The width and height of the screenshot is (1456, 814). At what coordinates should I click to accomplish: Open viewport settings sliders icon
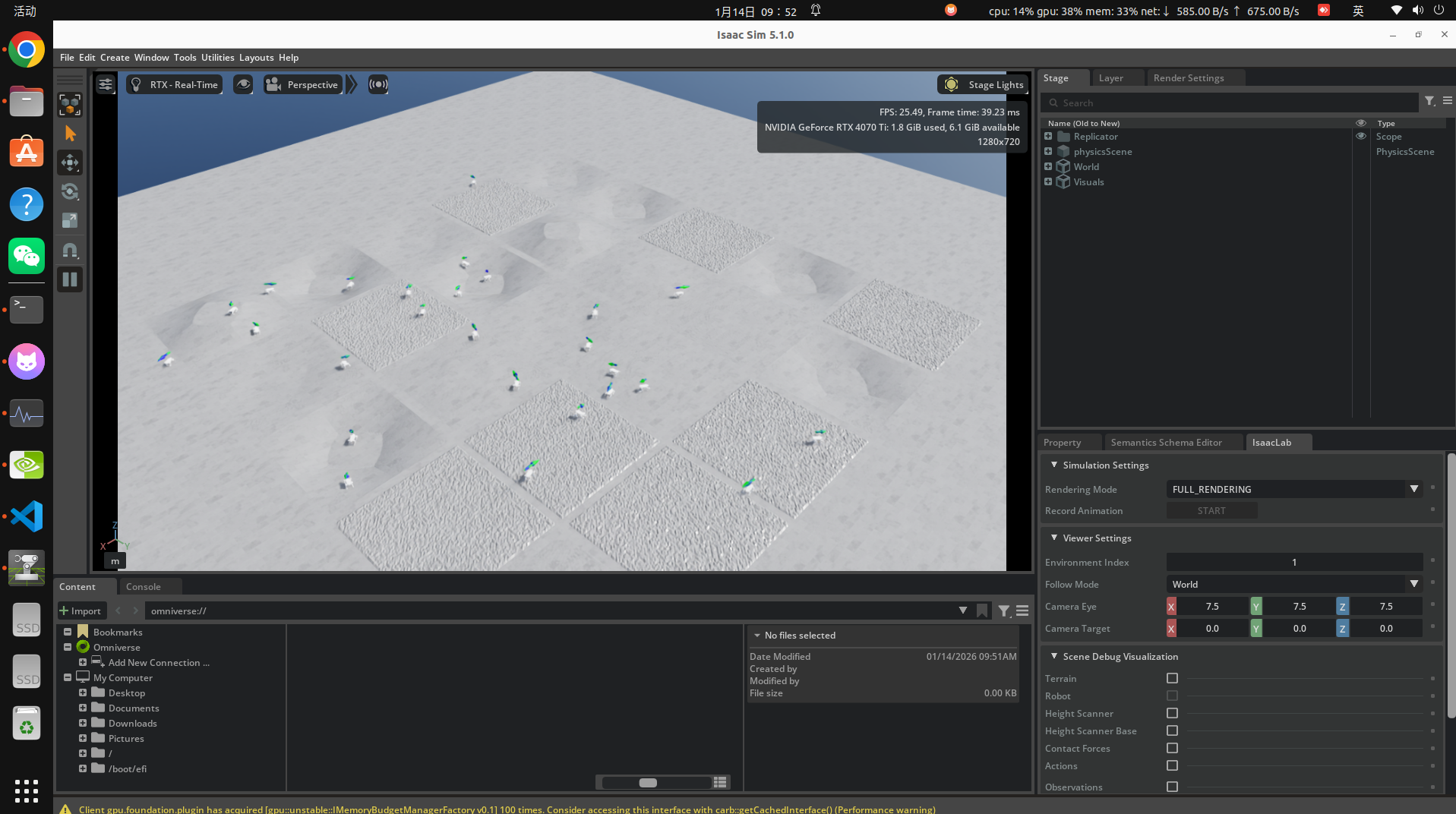[x=106, y=84]
